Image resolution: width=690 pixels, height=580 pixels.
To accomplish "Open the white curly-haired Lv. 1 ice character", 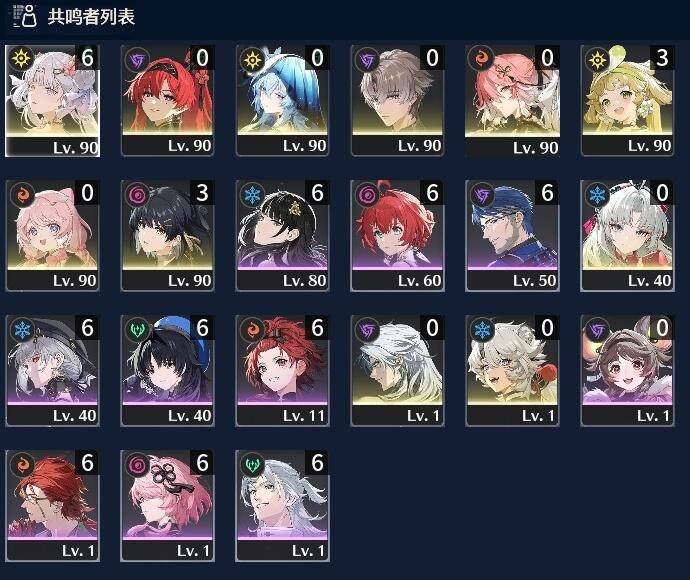I will [x=512, y=371].
